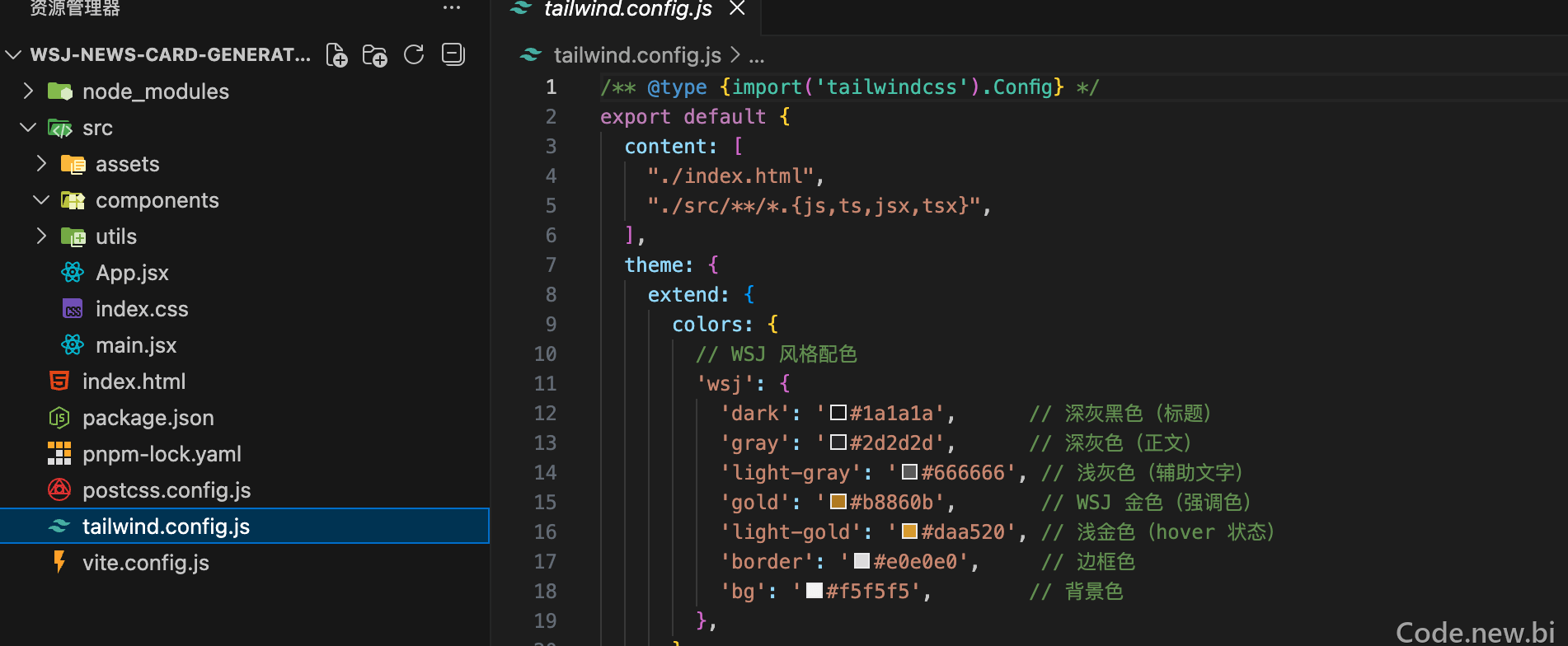Image resolution: width=1568 pixels, height=646 pixels.
Task: Click the Tailwind icon beside tailwind.config.js in tree
Action: point(59,526)
